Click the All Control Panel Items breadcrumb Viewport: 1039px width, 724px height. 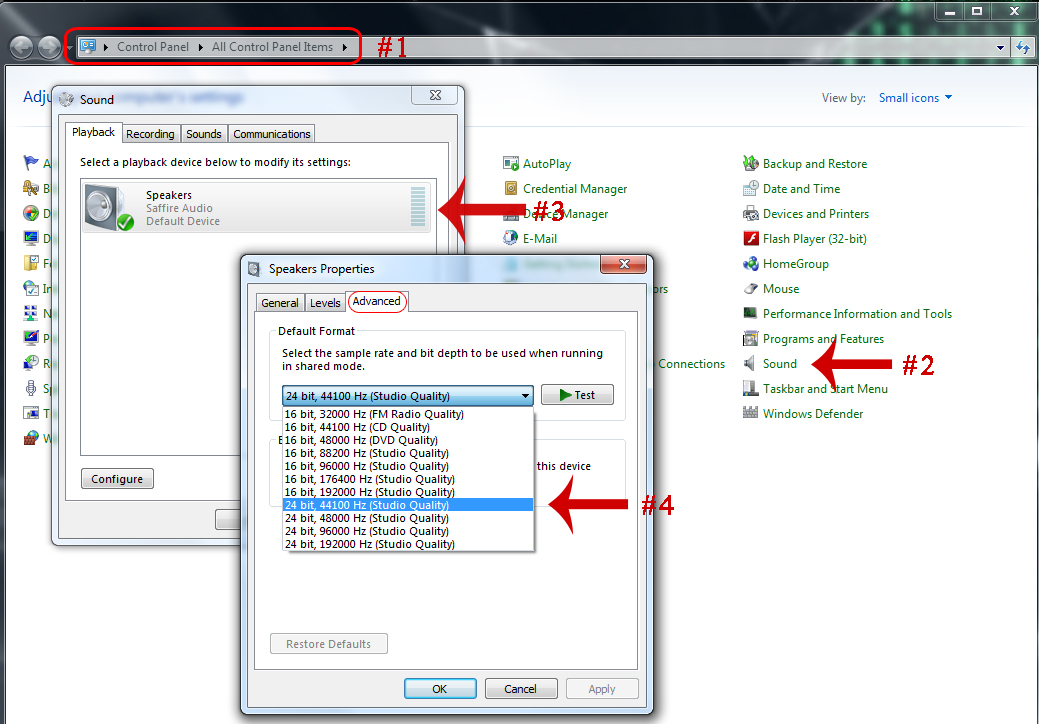(x=272, y=47)
